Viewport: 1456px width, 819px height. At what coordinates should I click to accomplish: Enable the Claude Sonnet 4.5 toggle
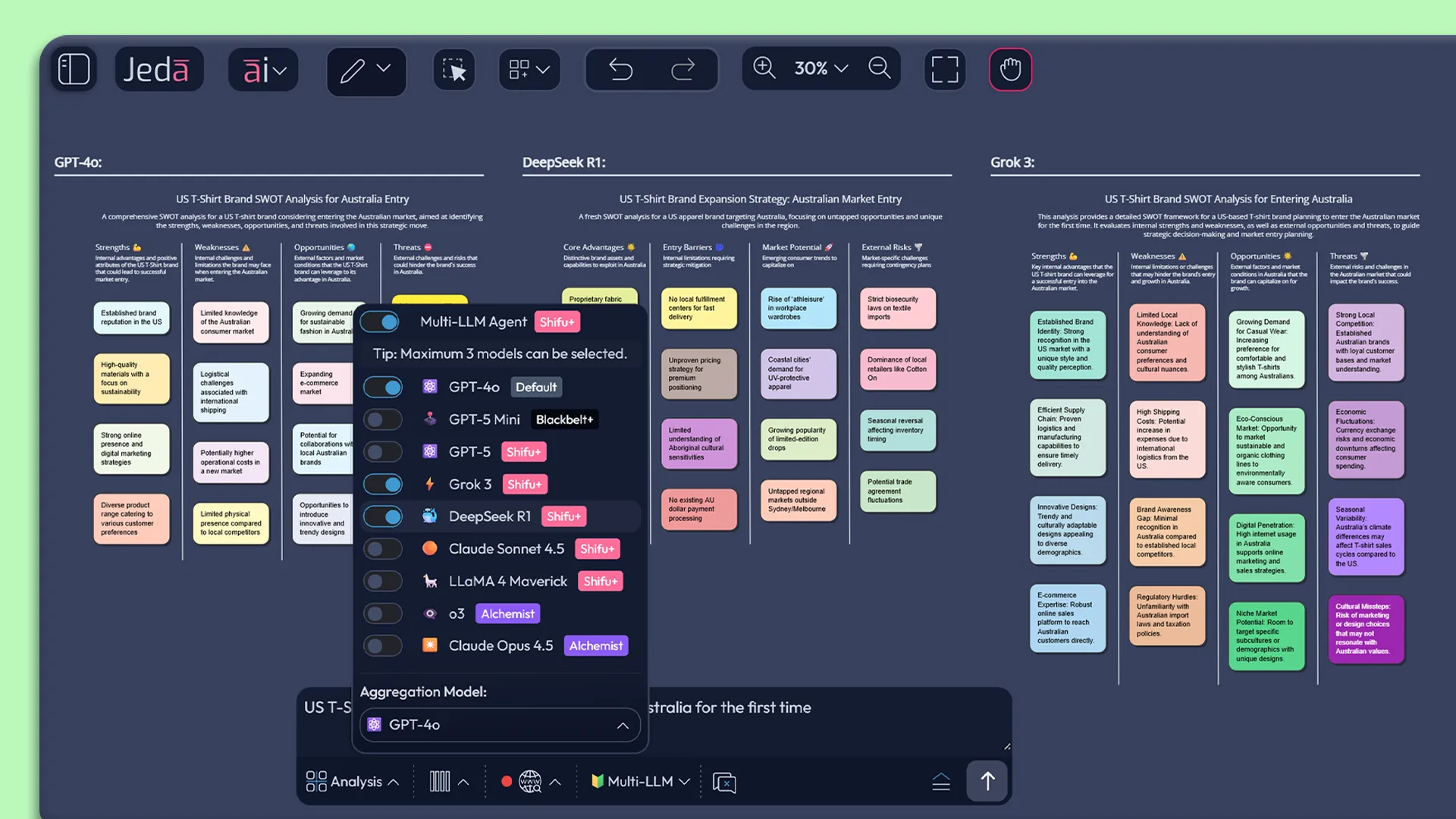pyautogui.click(x=383, y=548)
